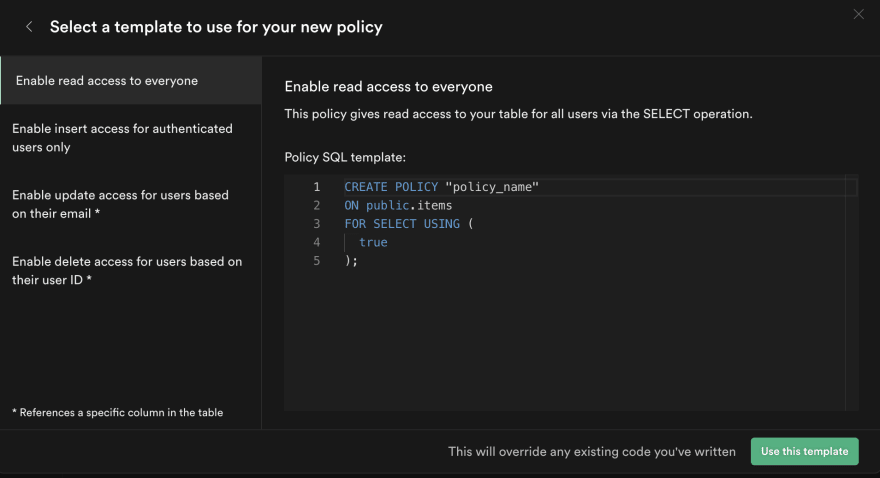Click the editor's vertical scrollbar strip
This screenshot has height=478, width=880.
coord(851,292)
